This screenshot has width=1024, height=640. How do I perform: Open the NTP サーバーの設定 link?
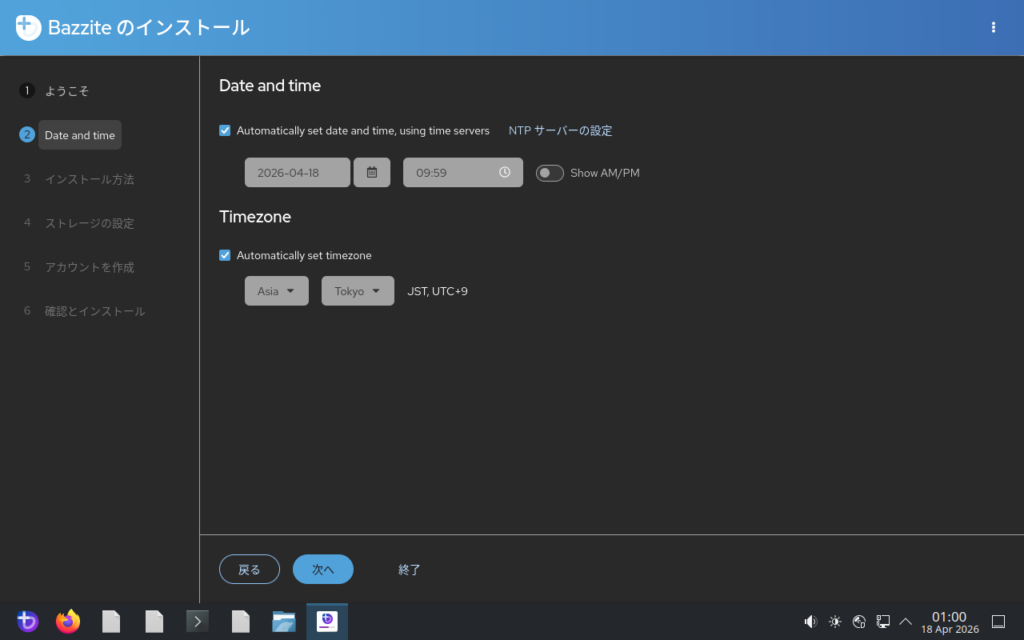pos(560,130)
